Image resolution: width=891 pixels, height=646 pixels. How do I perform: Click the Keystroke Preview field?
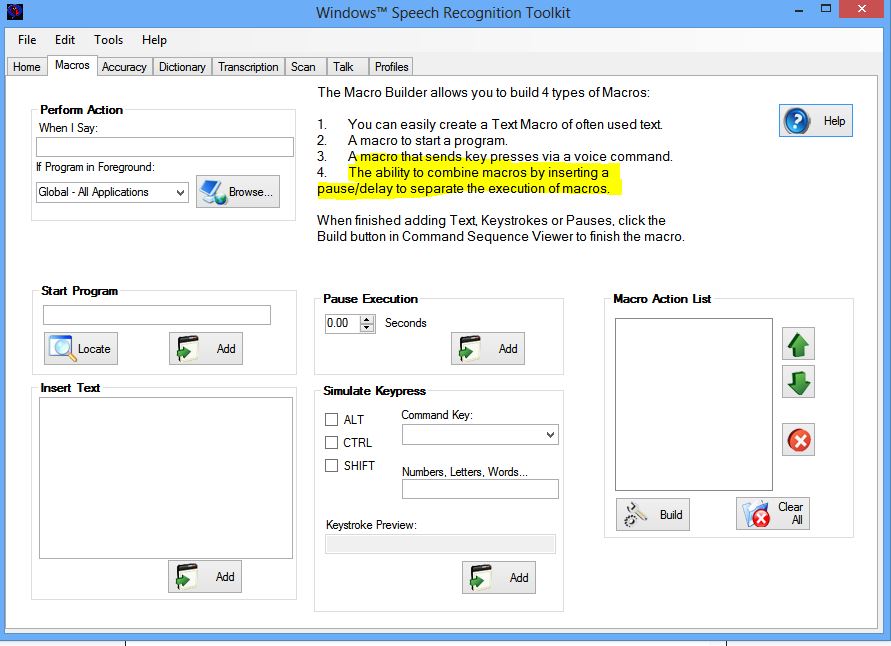point(440,544)
